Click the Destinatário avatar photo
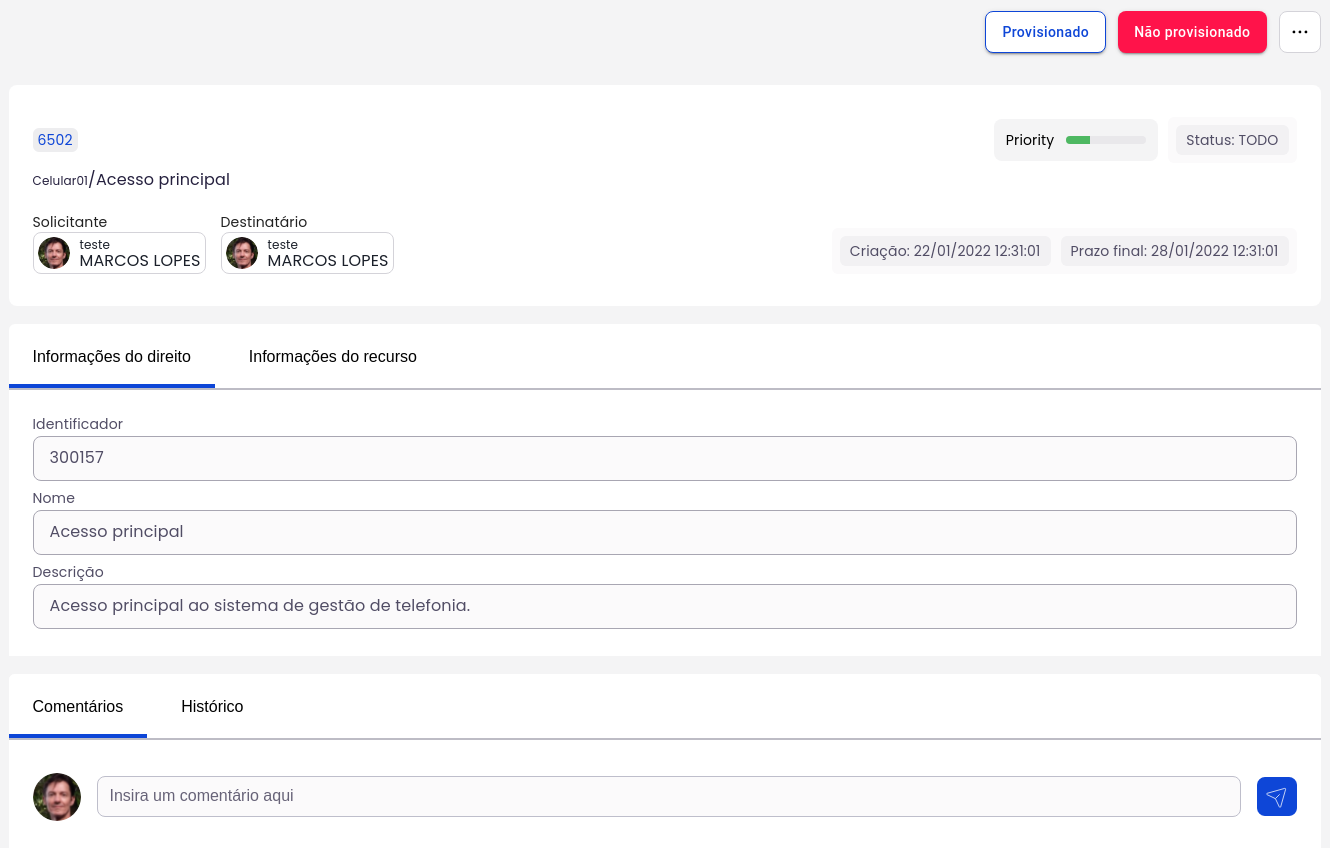This screenshot has width=1330, height=848. pos(242,253)
